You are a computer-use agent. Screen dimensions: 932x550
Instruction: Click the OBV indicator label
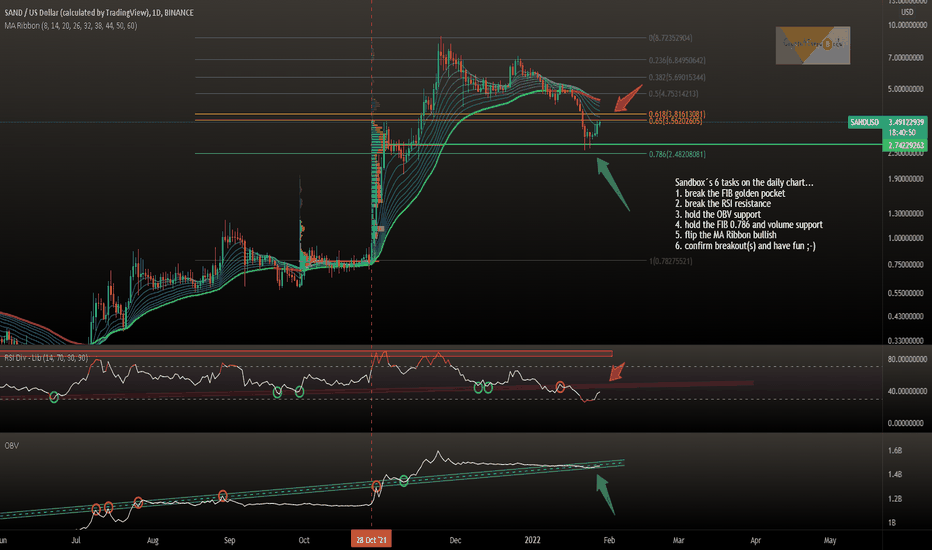point(12,445)
